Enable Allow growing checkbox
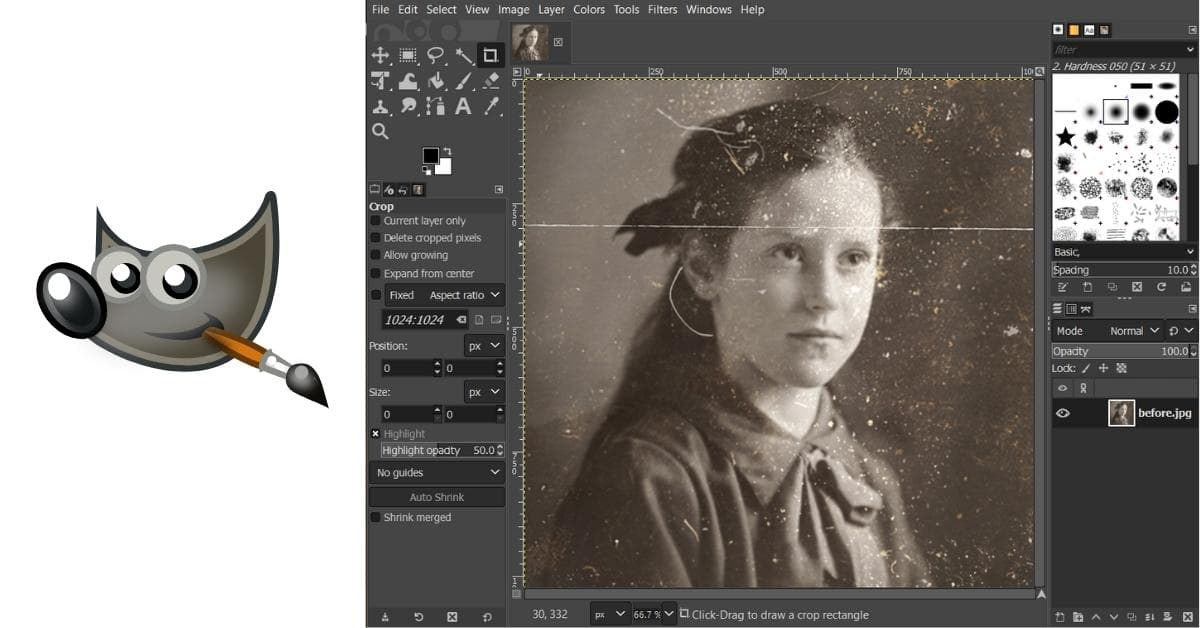 376,255
